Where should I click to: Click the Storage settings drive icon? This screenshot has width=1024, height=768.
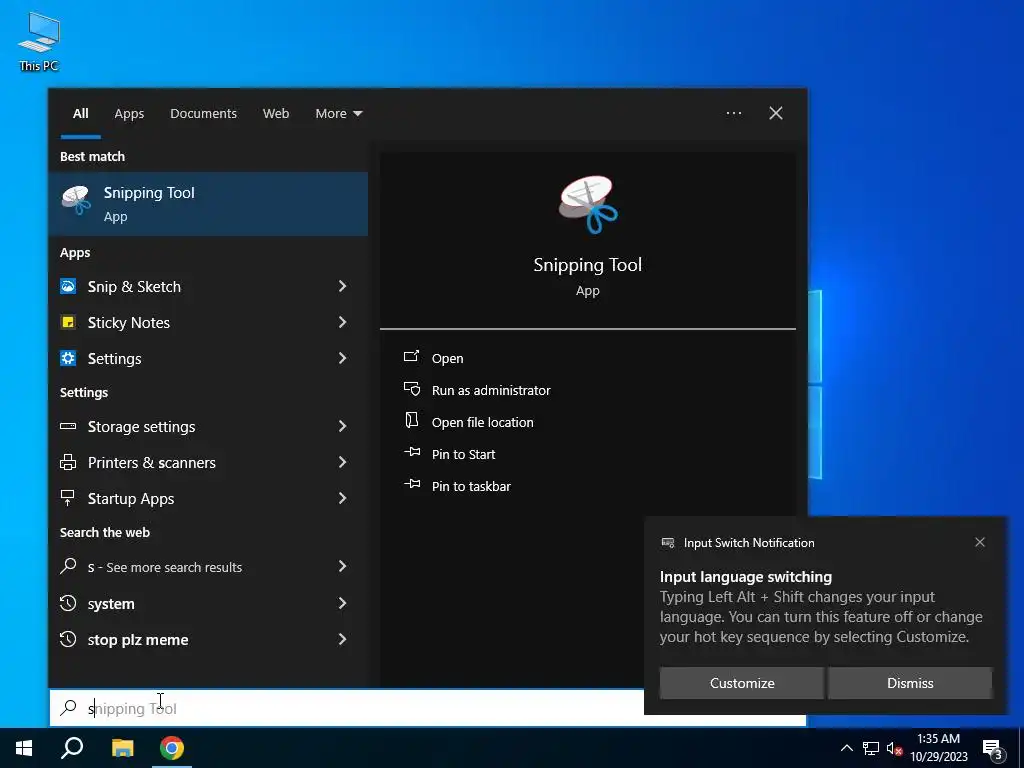(x=68, y=426)
